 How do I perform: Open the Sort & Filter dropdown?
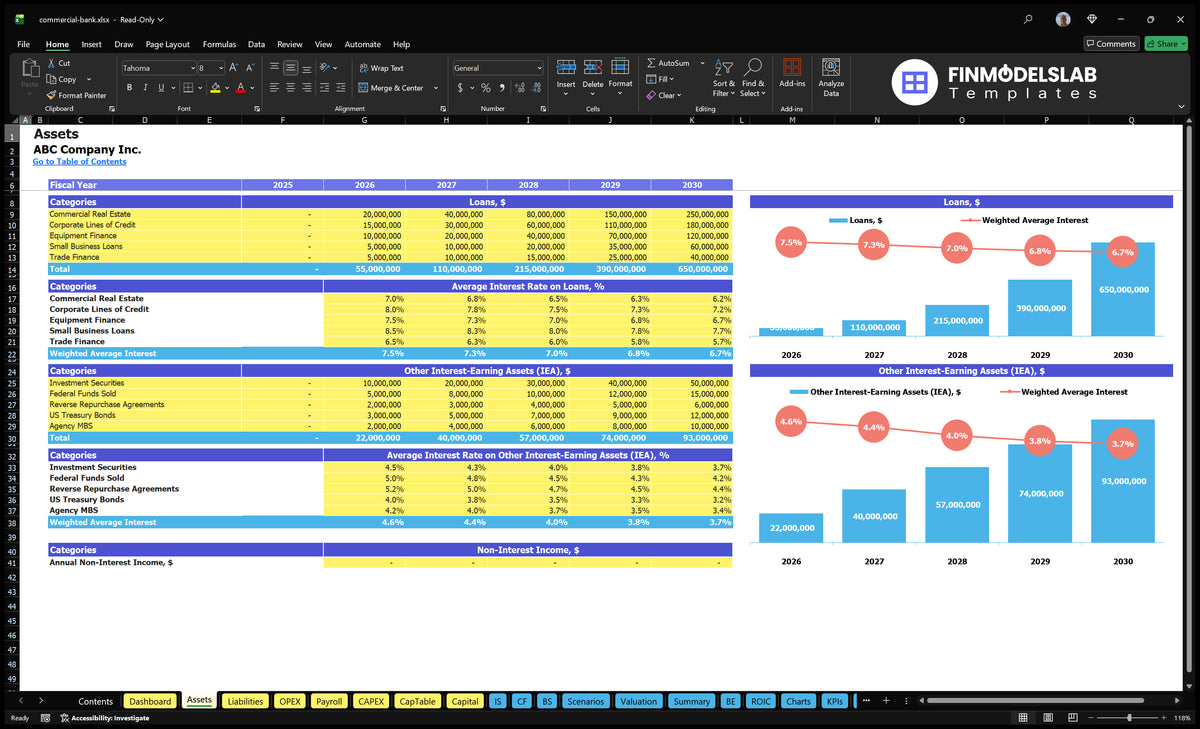tap(723, 76)
